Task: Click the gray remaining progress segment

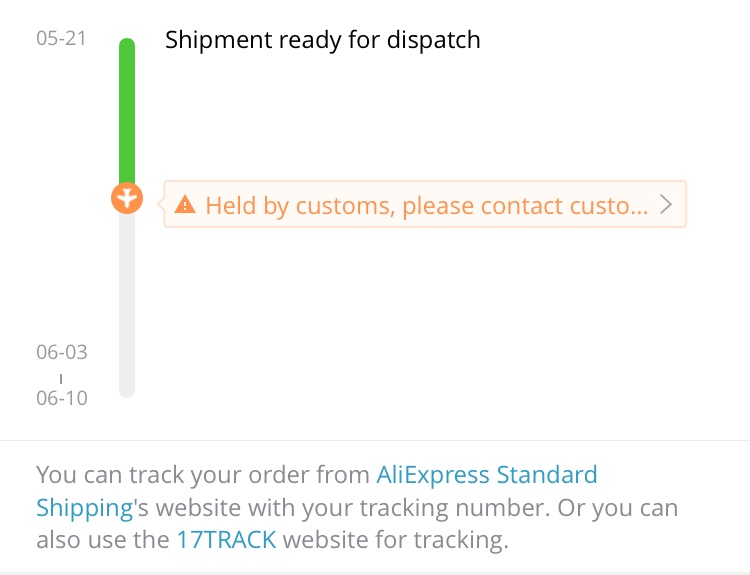Action: click(x=127, y=300)
